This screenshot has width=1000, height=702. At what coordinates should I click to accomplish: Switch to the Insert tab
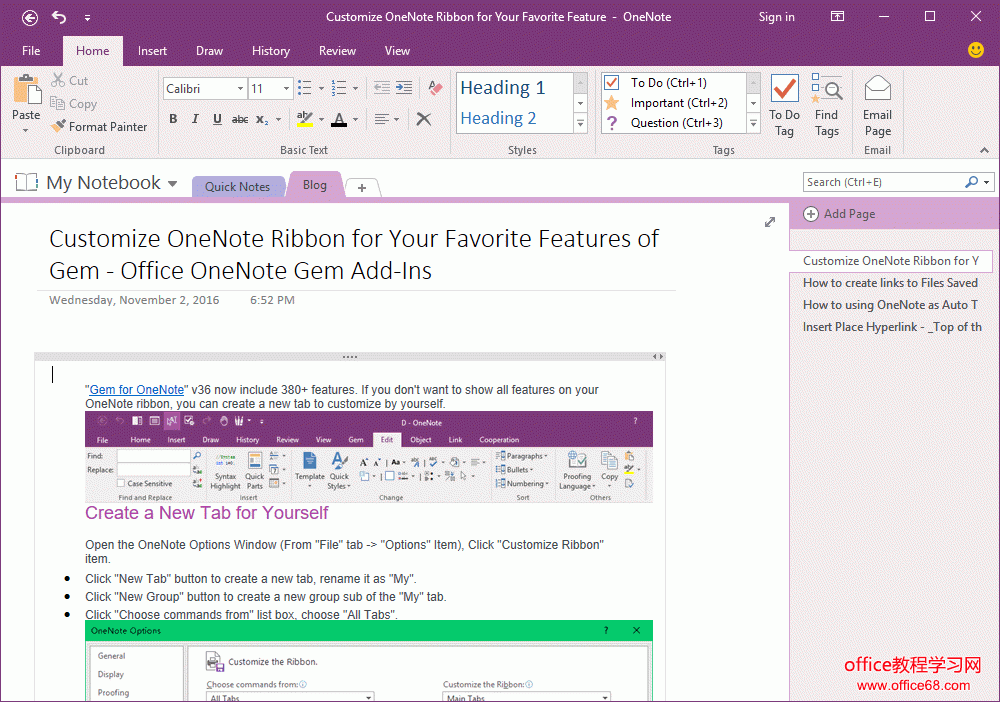click(x=152, y=51)
